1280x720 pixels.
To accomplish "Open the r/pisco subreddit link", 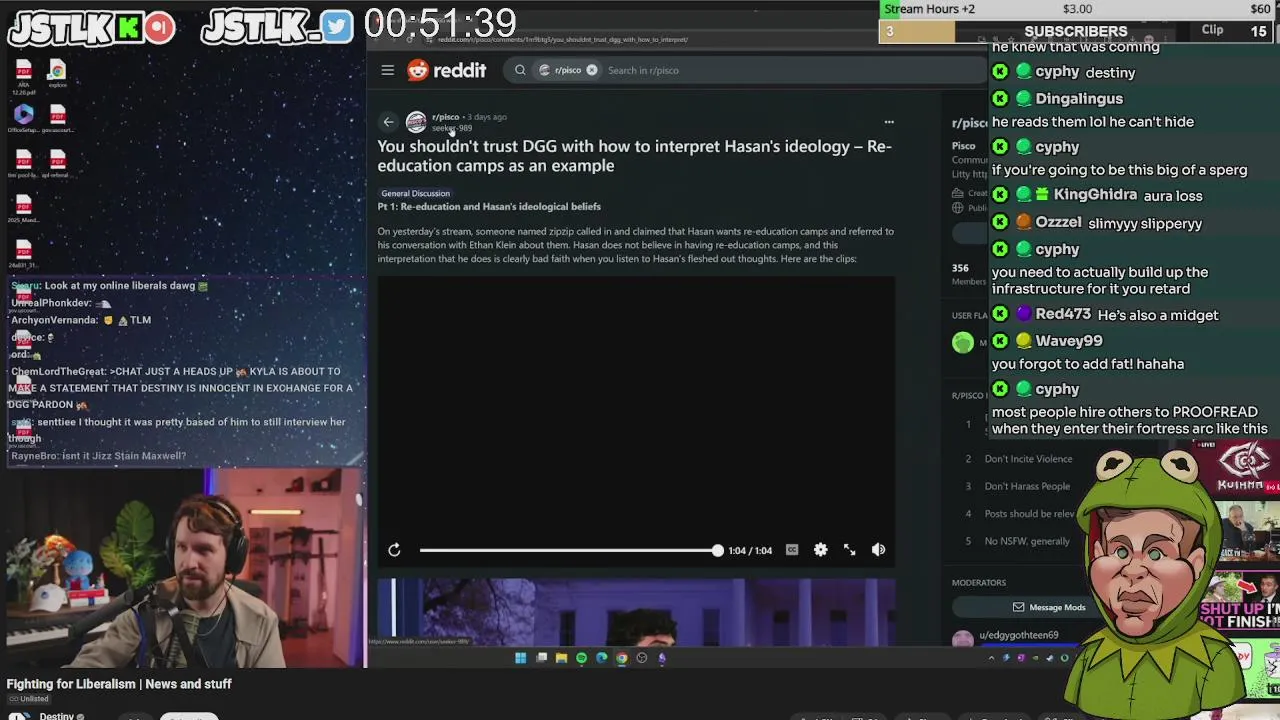I will point(445,117).
